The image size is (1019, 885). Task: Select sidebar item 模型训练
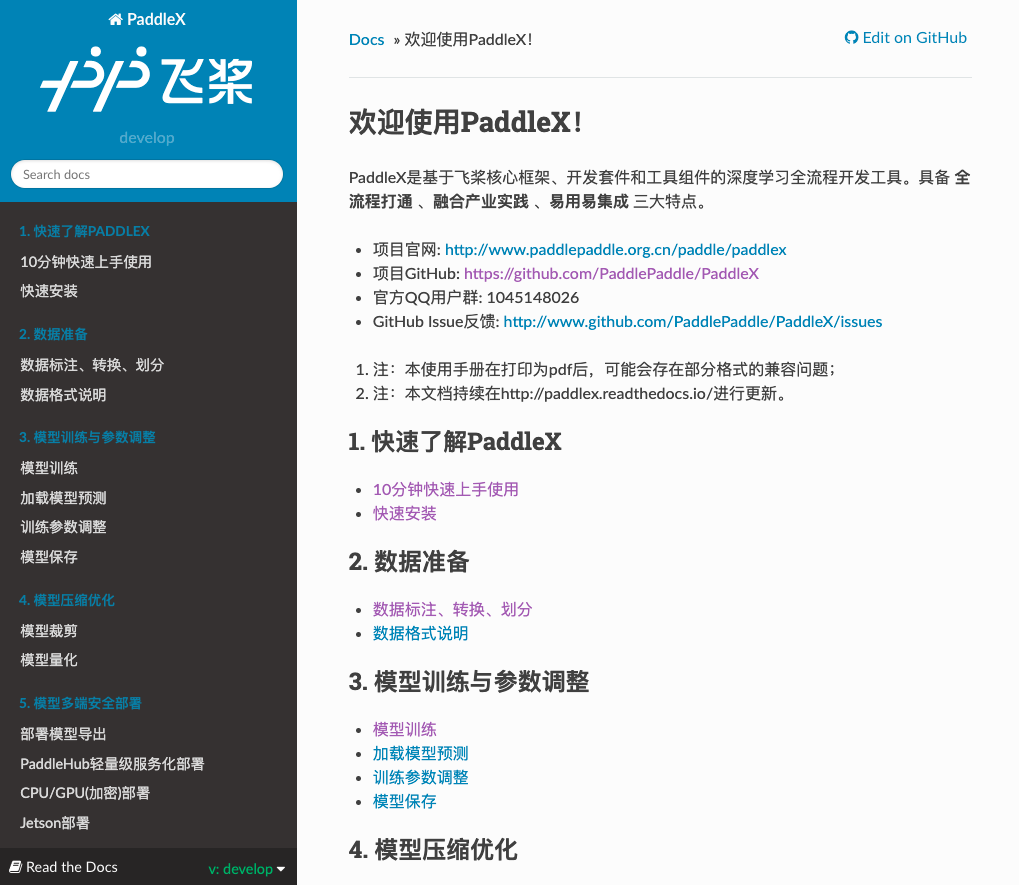click(x=49, y=468)
